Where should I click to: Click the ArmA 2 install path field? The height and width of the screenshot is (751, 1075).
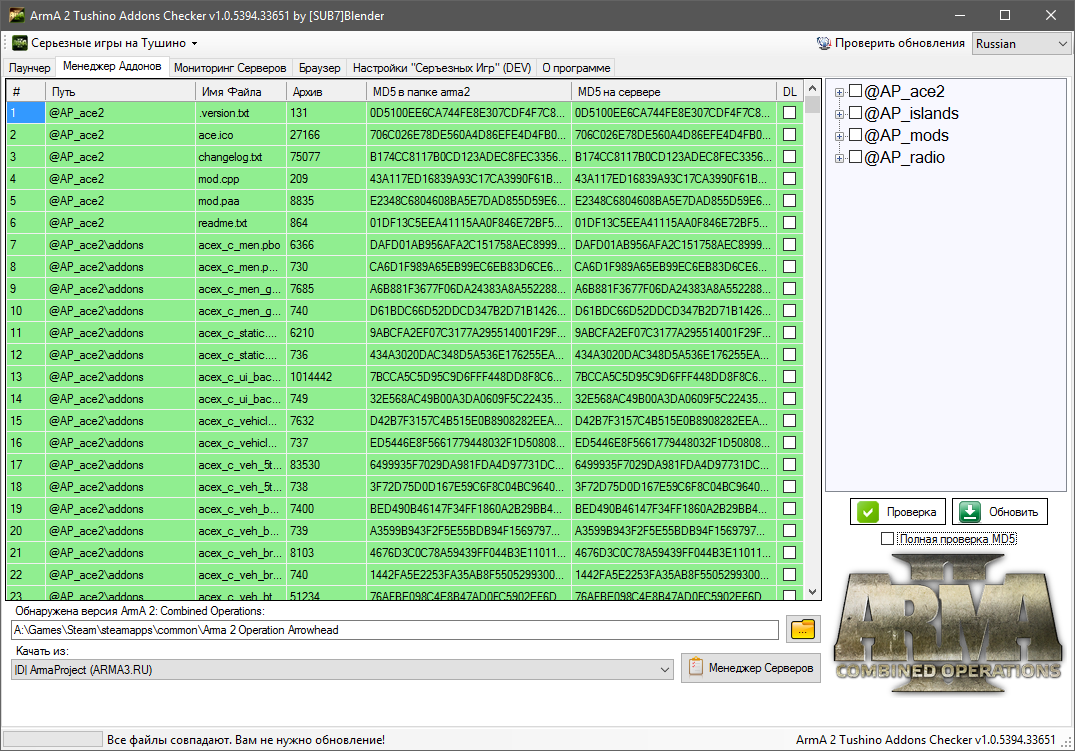click(395, 630)
